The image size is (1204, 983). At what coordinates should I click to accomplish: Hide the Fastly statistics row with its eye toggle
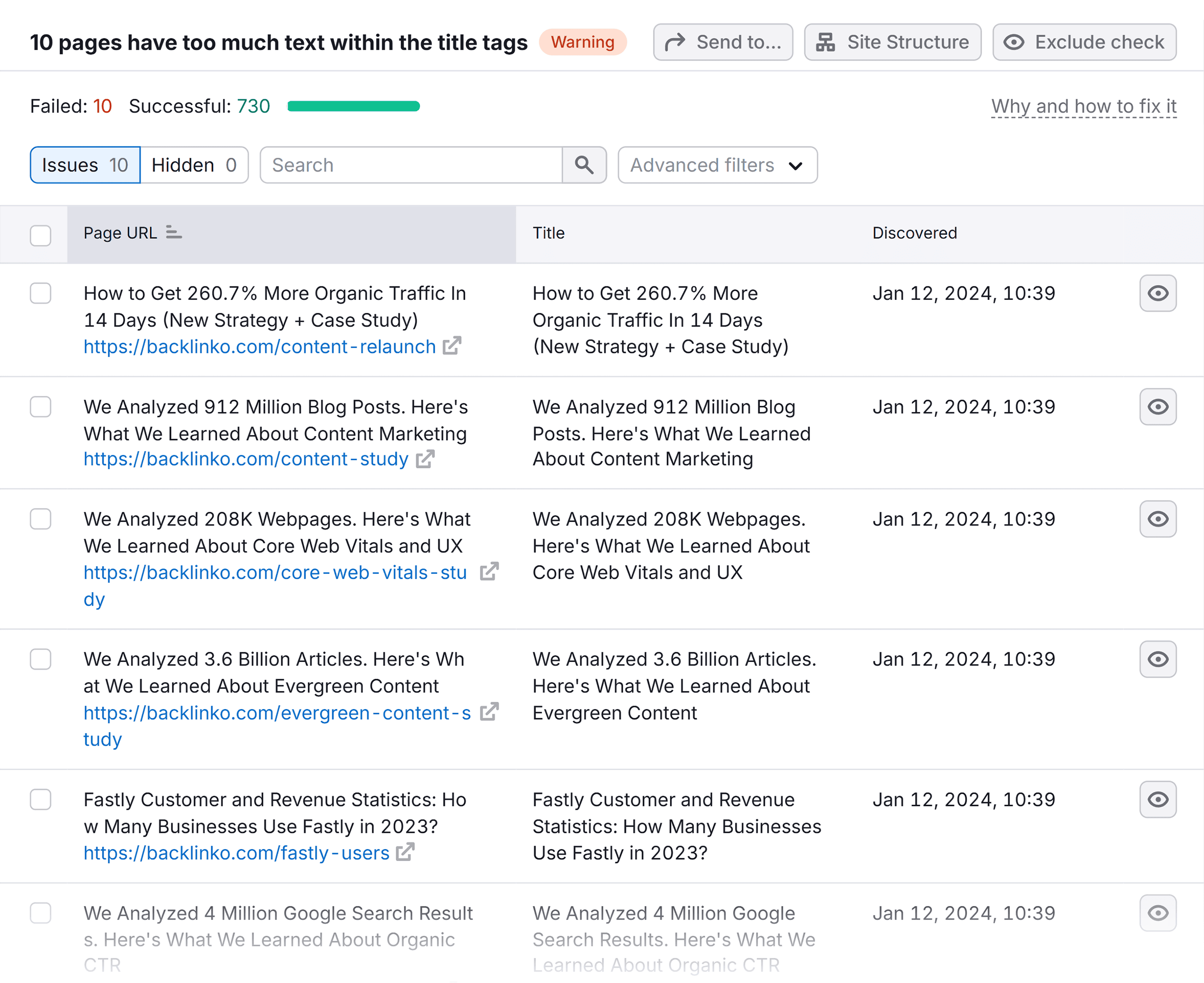[1158, 799]
